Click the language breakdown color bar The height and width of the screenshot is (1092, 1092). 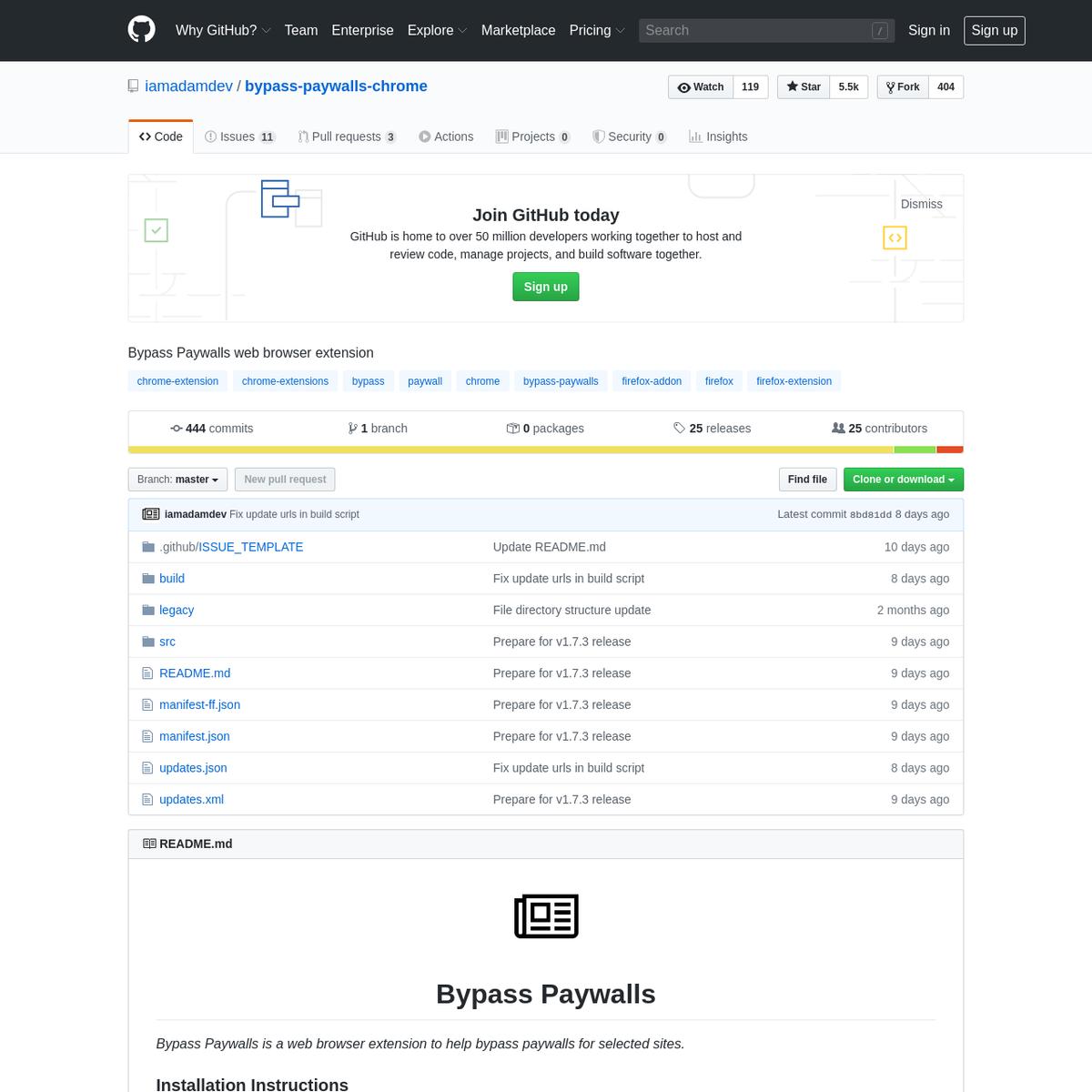tap(545, 450)
